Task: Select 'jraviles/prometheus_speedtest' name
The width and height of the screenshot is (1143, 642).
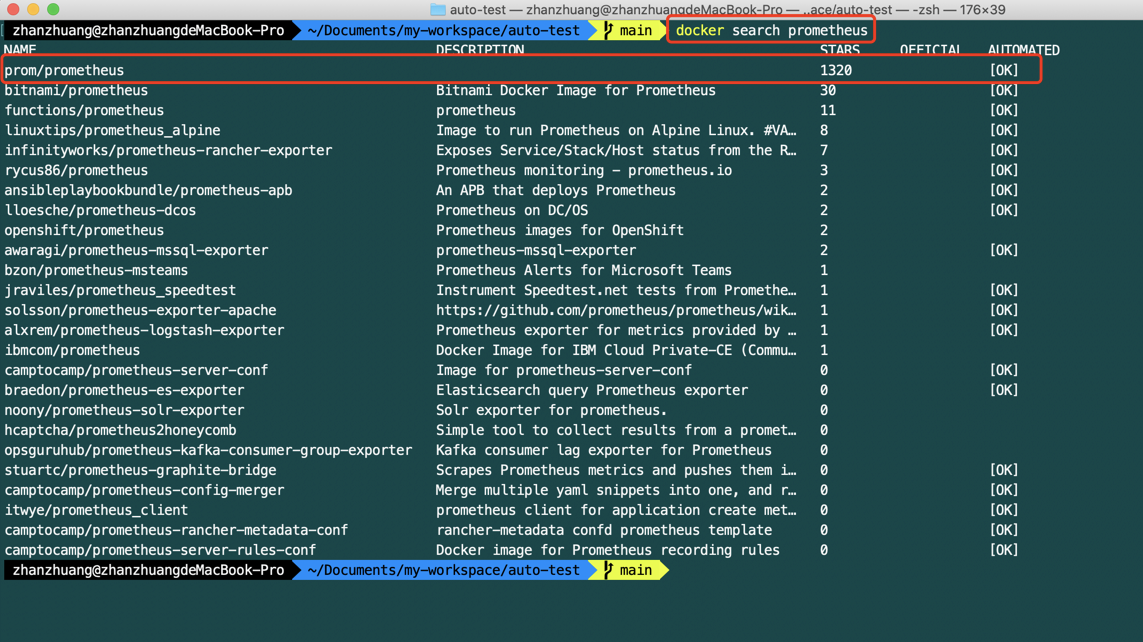Action: [x=120, y=290]
